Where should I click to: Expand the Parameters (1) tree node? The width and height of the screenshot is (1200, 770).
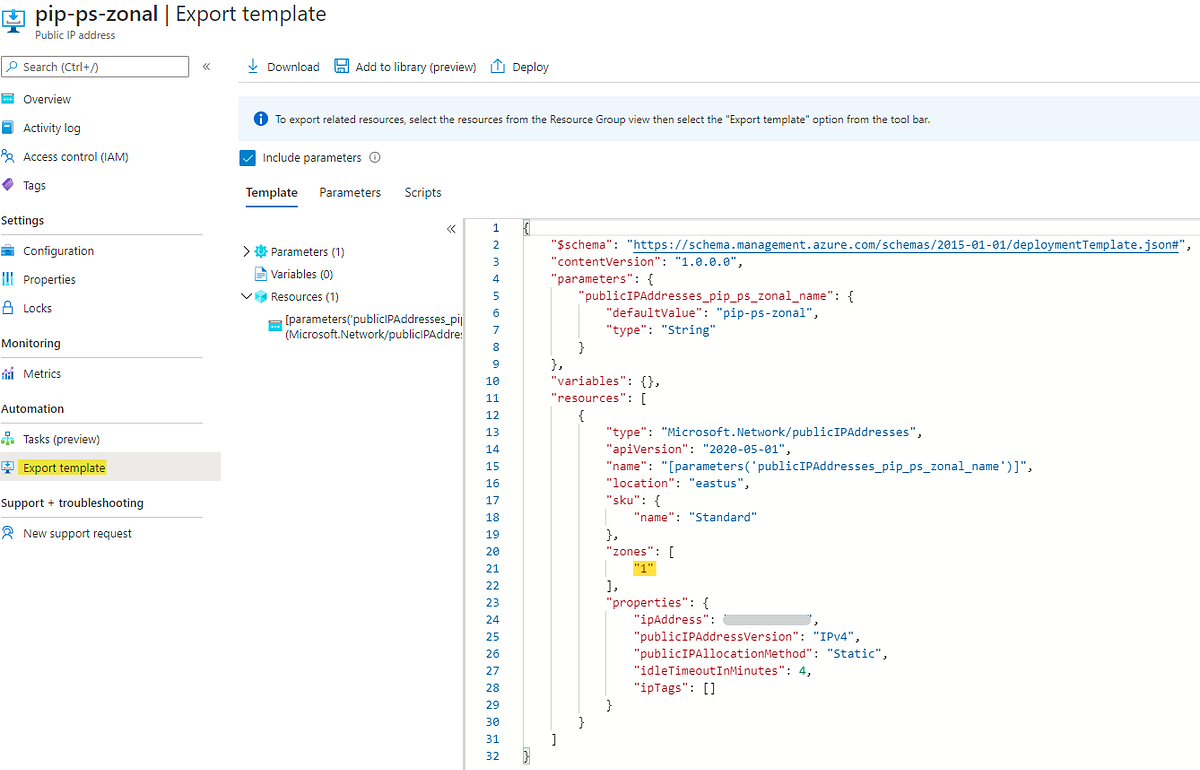click(247, 252)
